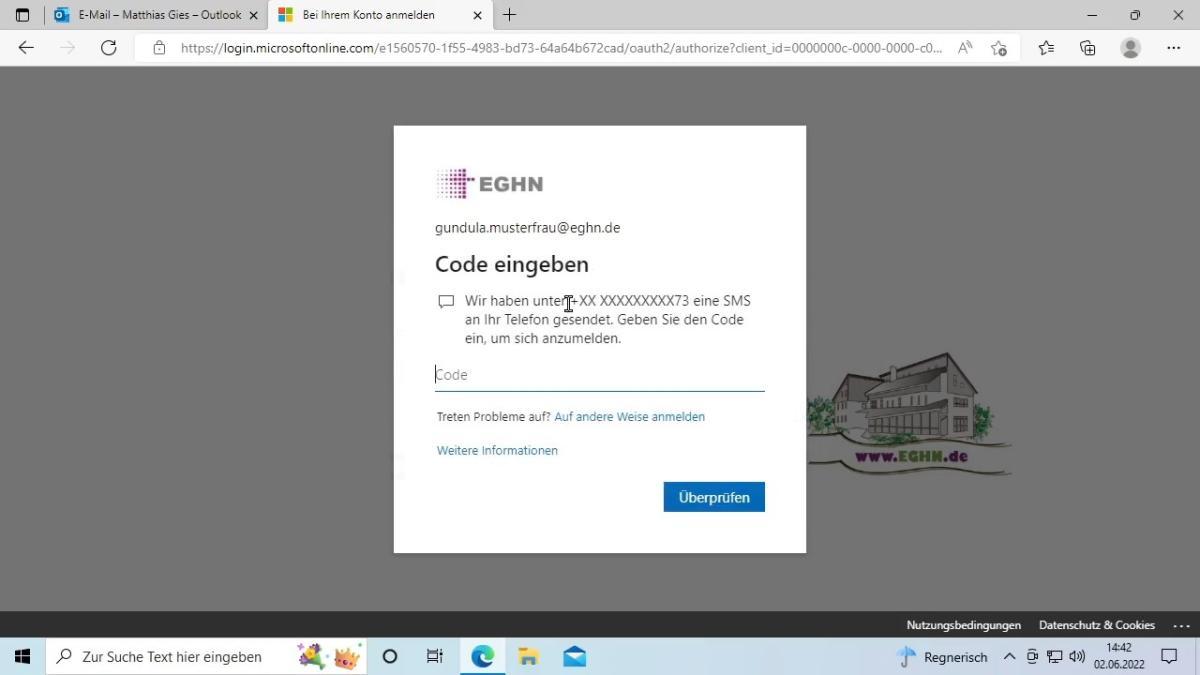Expand hidden system tray icons chevron
Viewport: 1200px width, 675px height.
click(x=1009, y=657)
